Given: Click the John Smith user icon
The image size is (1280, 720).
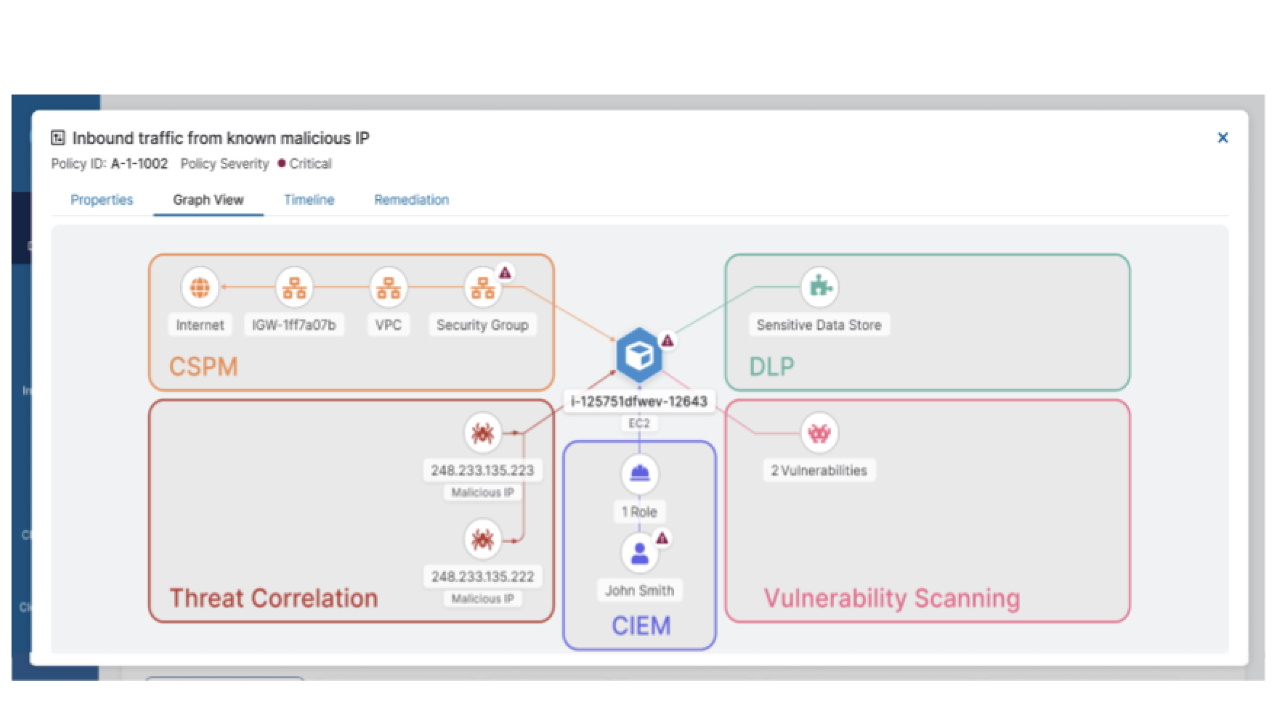Looking at the screenshot, I should [x=640, y=553].
